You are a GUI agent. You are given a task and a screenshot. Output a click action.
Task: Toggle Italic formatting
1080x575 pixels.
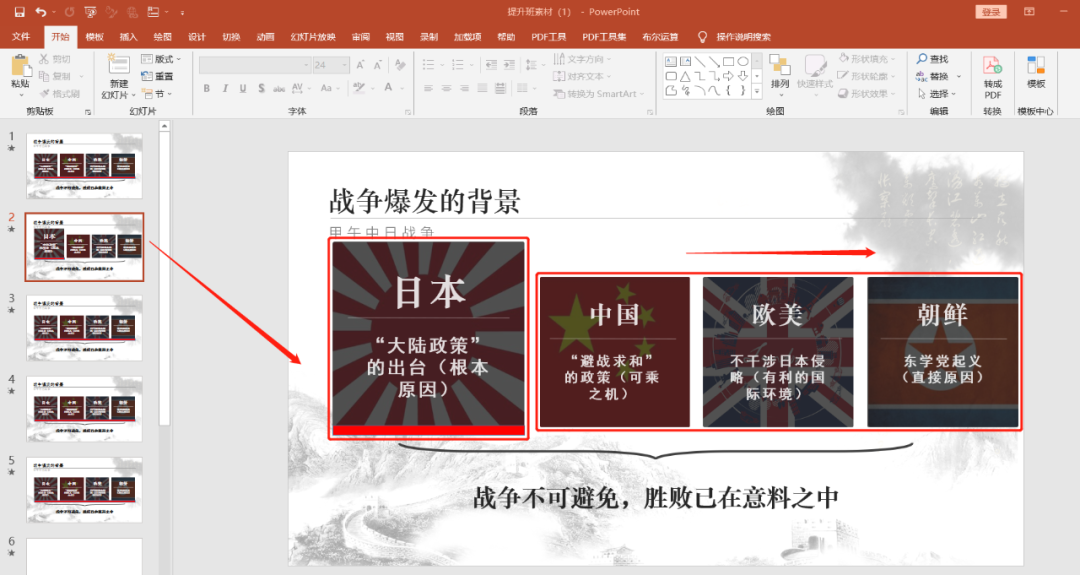coord(225,88)
